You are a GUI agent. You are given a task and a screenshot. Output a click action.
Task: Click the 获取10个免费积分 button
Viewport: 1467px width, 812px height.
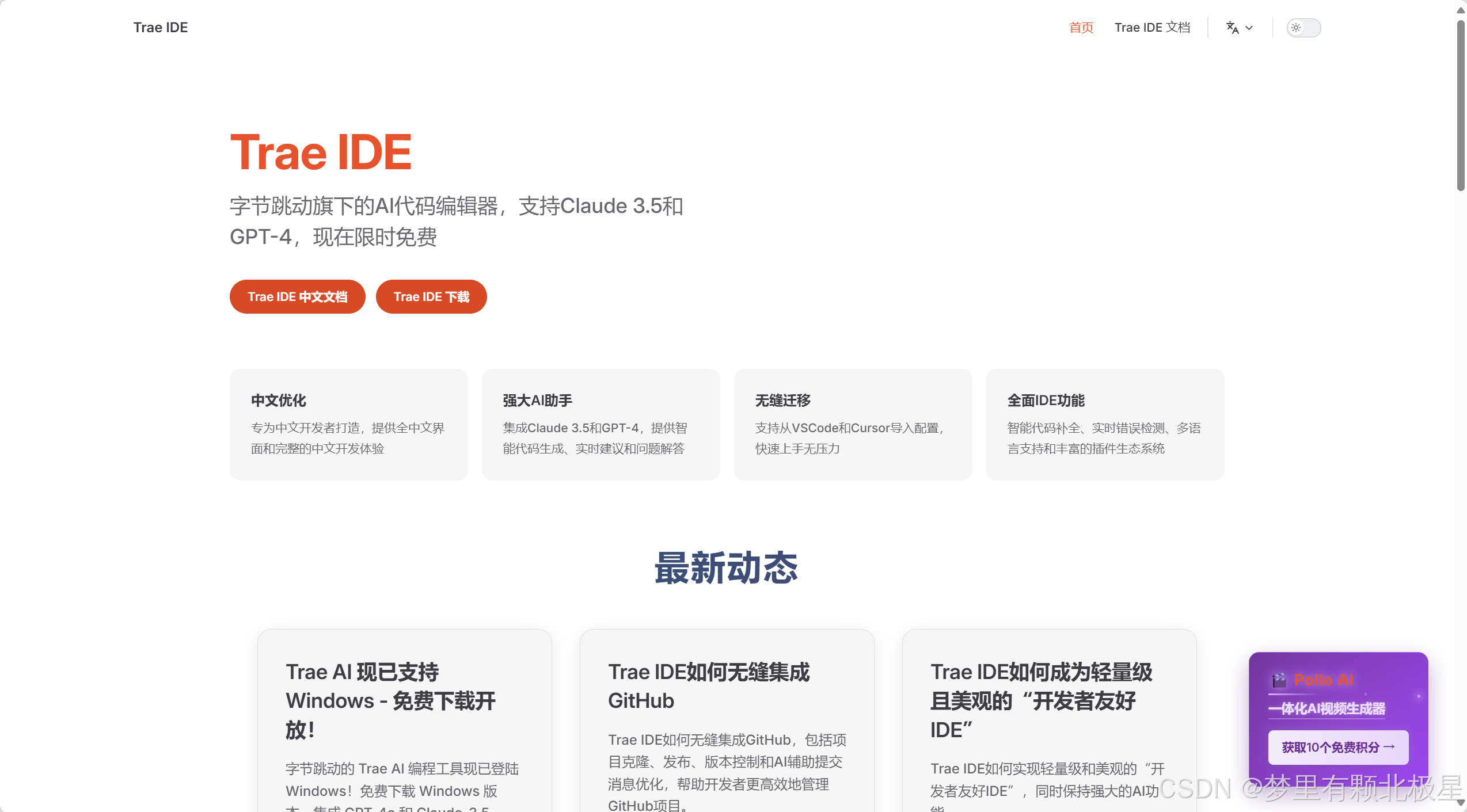click(x=1338, y=748)
